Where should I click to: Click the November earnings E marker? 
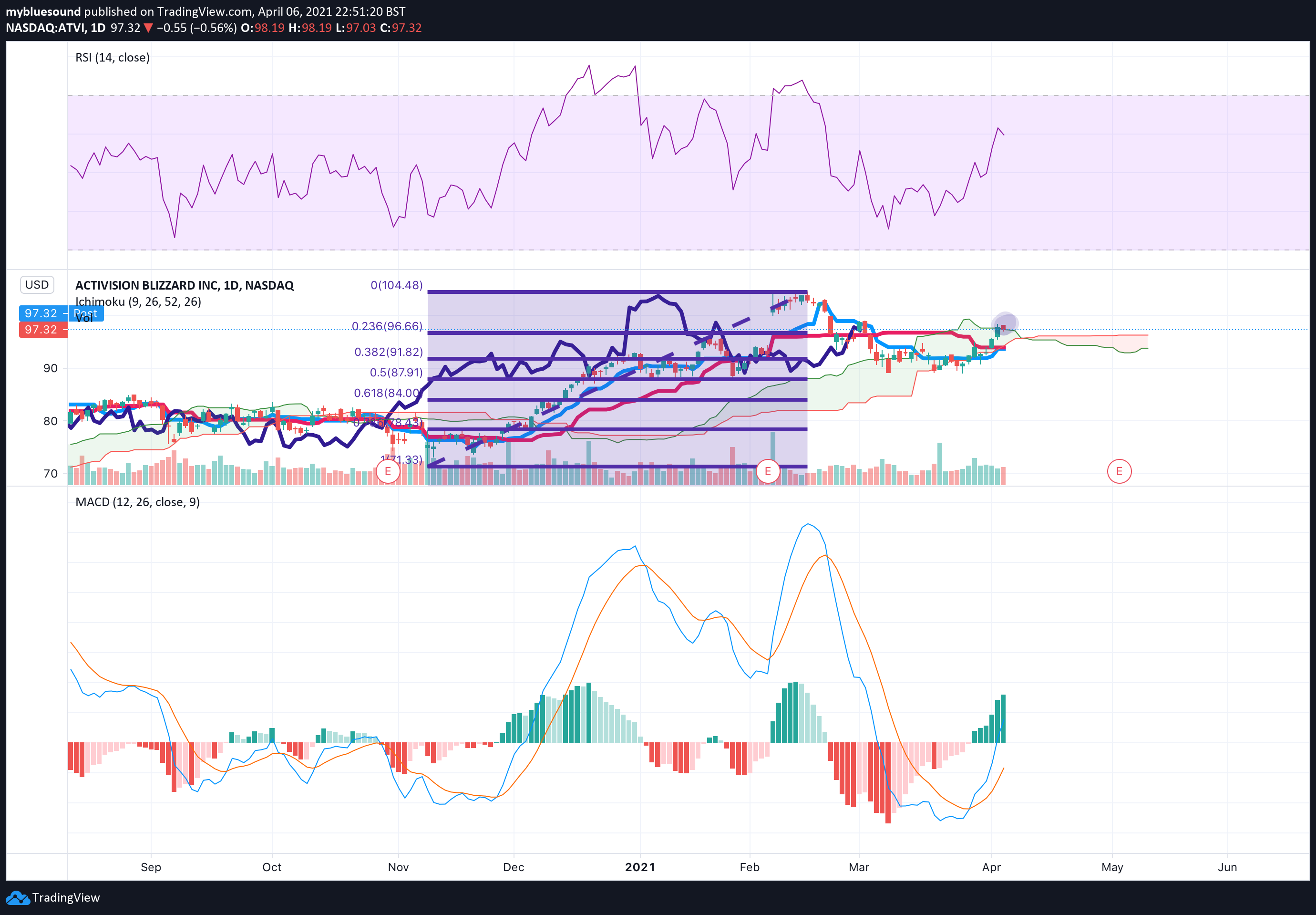point(388,471)
